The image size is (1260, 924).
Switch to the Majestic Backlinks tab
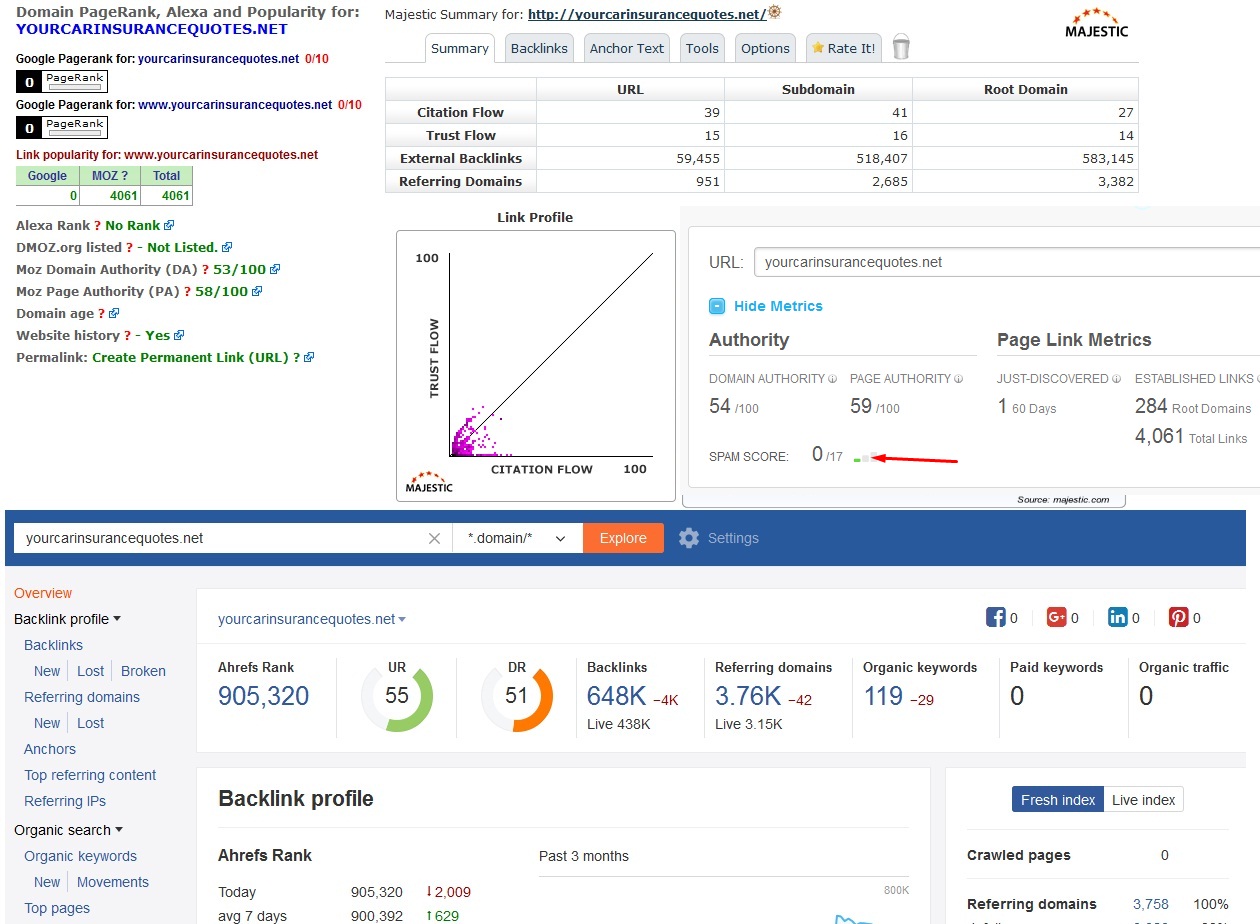539,48
